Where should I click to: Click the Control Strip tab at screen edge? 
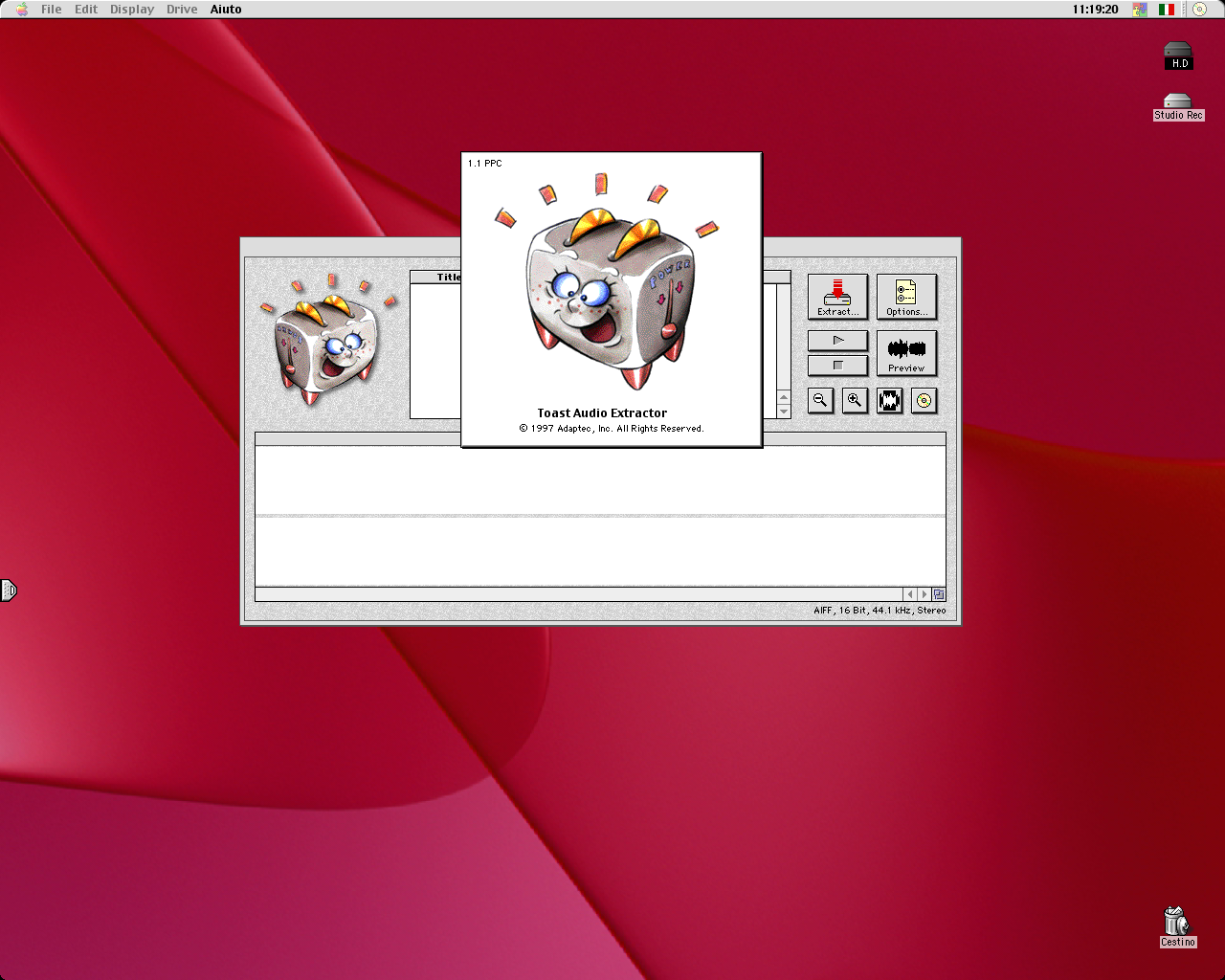point(8,590)
